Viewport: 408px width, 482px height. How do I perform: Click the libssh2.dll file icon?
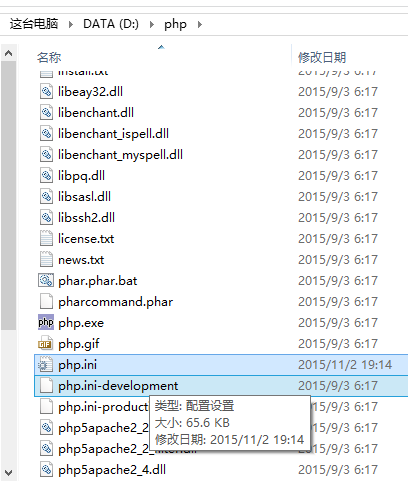click(x=46, y=217)
